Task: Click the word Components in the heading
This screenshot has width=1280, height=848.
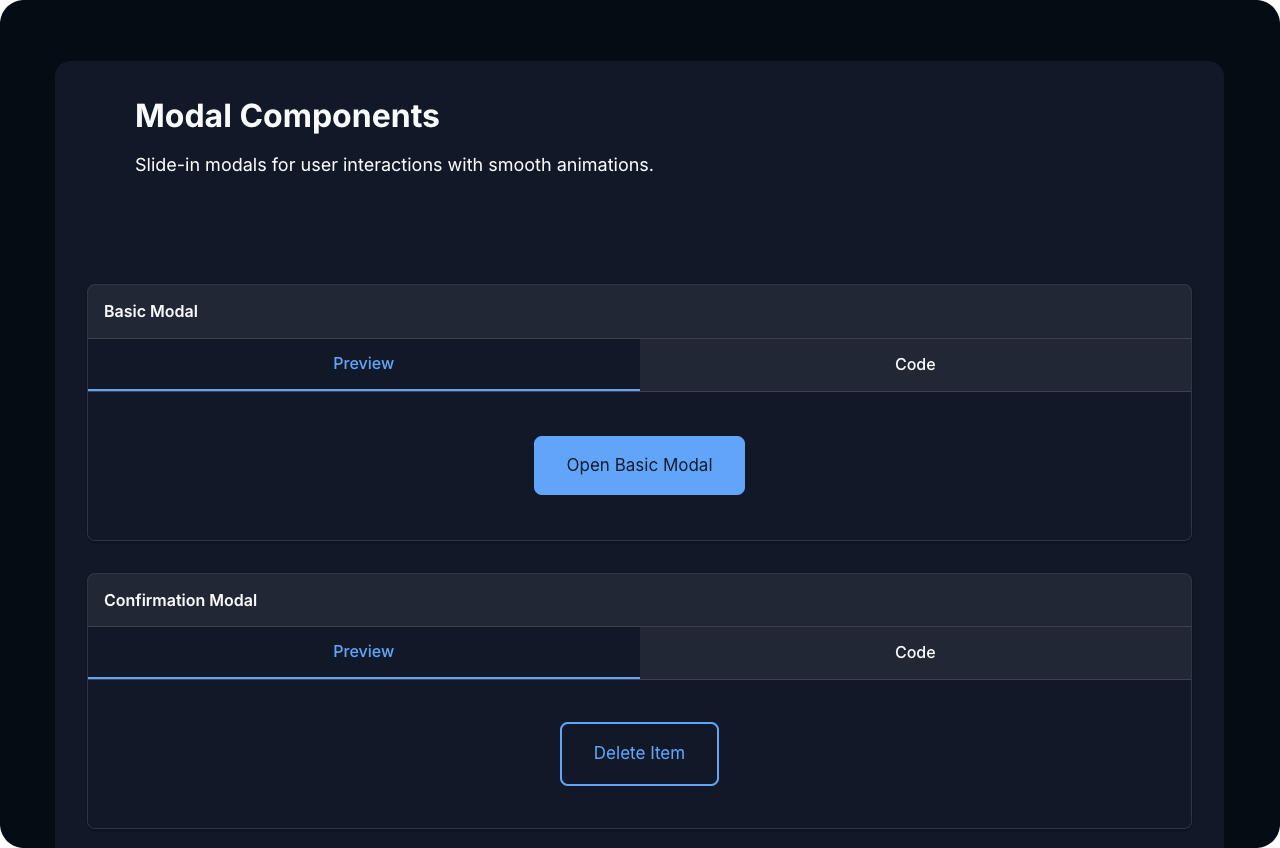Action: pos(339,116)
